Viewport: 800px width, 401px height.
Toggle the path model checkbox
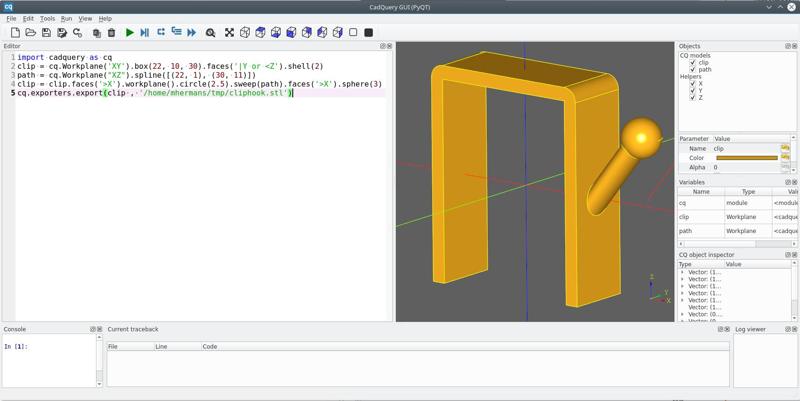point(693,70)
